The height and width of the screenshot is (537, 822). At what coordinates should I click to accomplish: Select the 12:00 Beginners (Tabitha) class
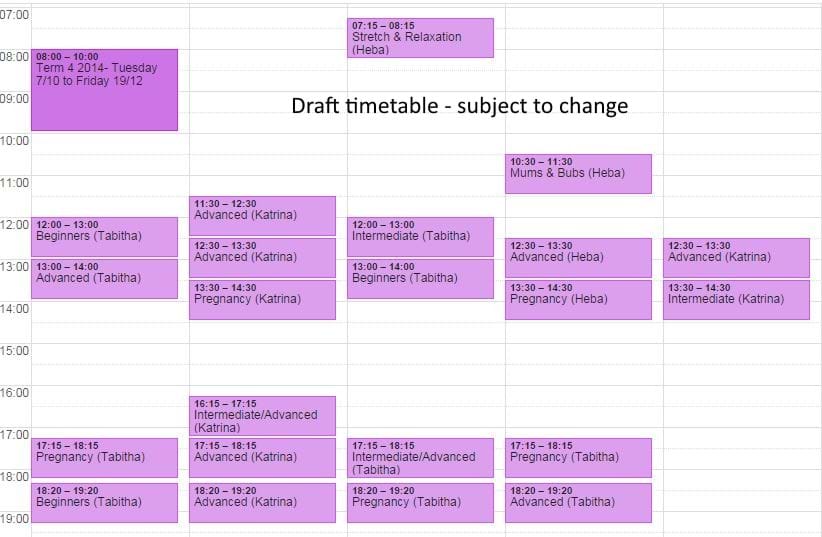[104, 237]
